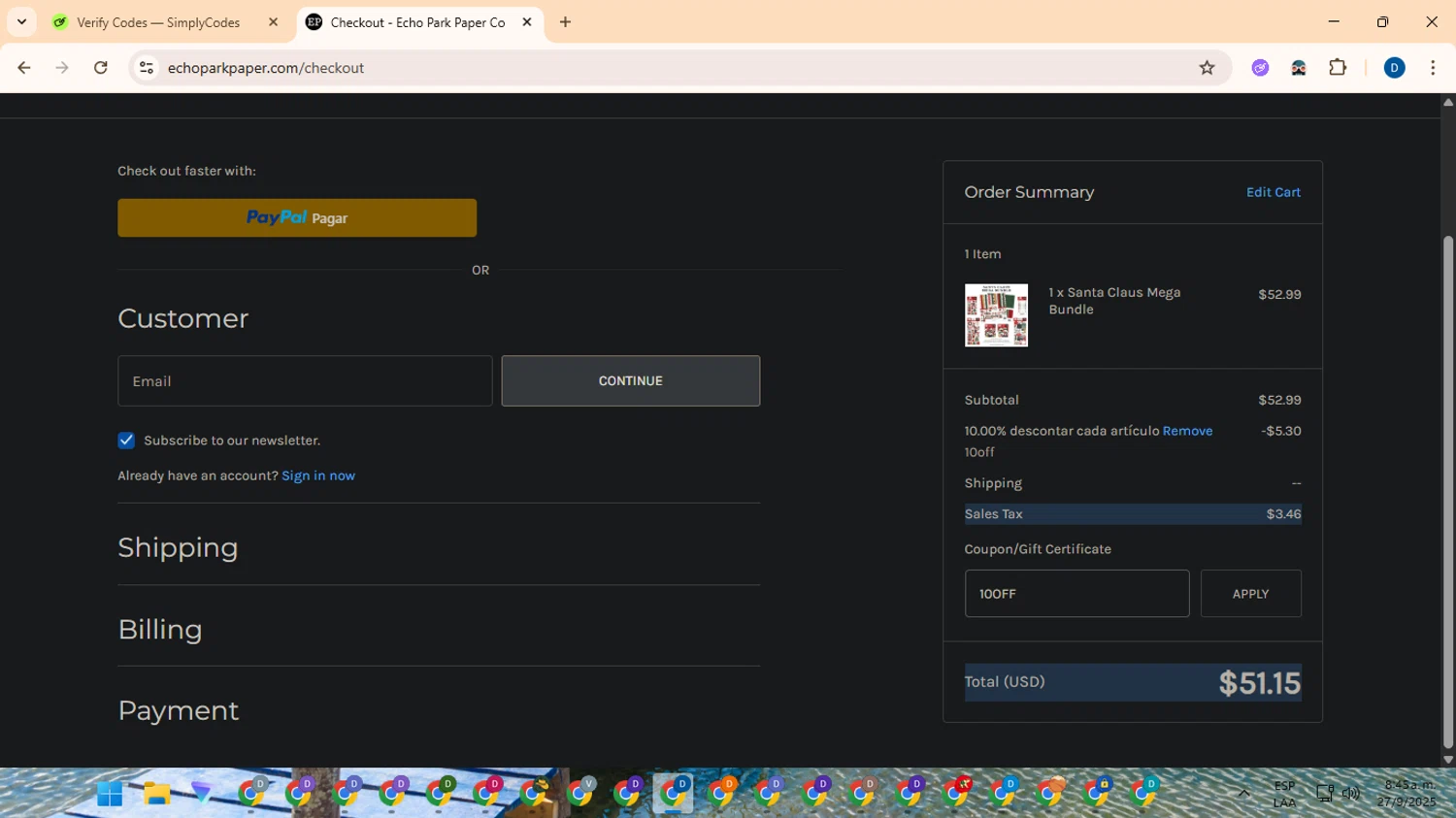Open Chrome's three-dot menu
1456x818 pixels.
pos(1433,68)
